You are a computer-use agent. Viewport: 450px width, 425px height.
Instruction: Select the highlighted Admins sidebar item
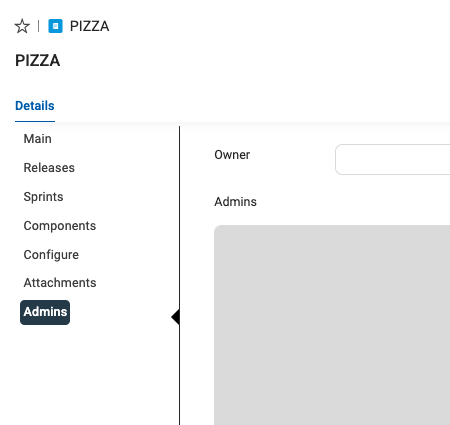[x=45, y=312]
